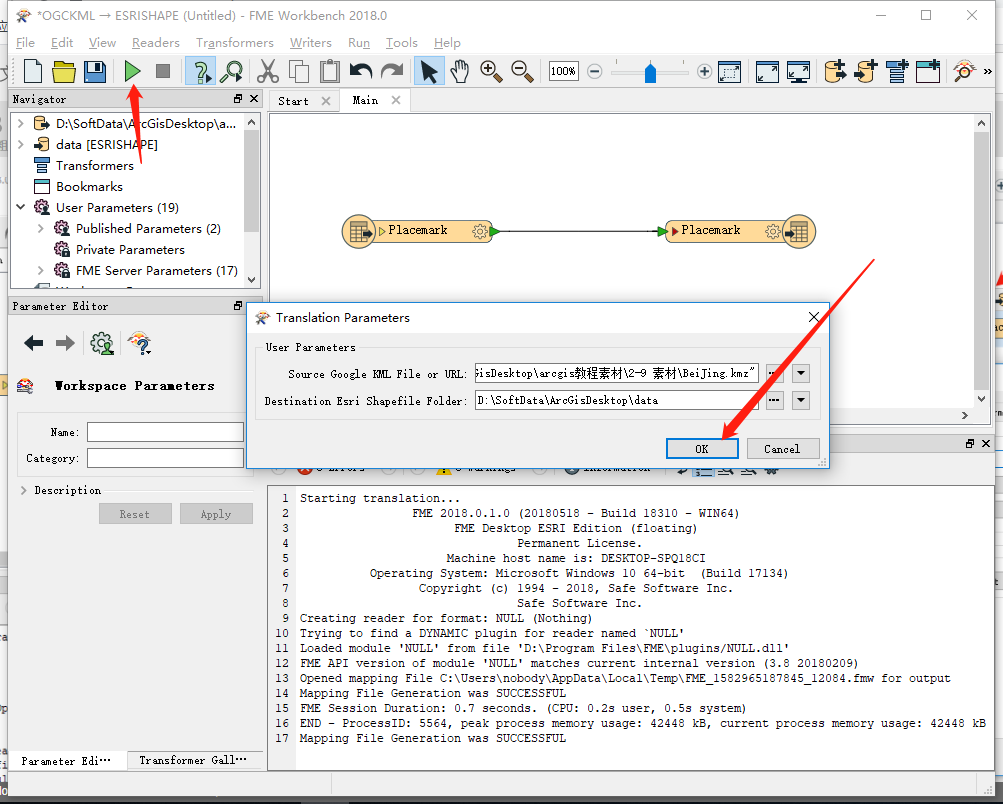Expand Published Parameters (2)
Screen dimensions: 1003x804
pyautogui.click(x=41, y=228)
